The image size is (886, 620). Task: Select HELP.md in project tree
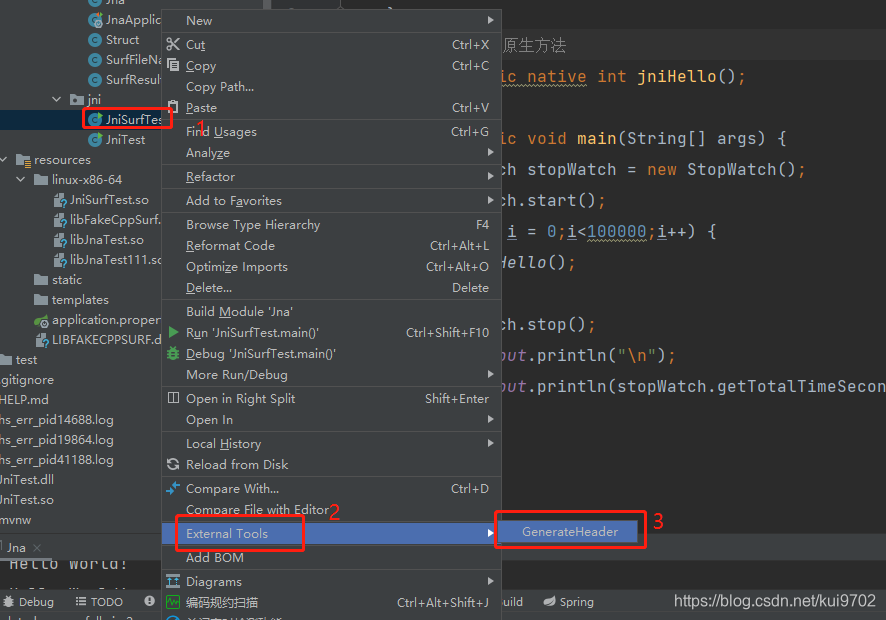pyautogui.click(x=24, y=400)
